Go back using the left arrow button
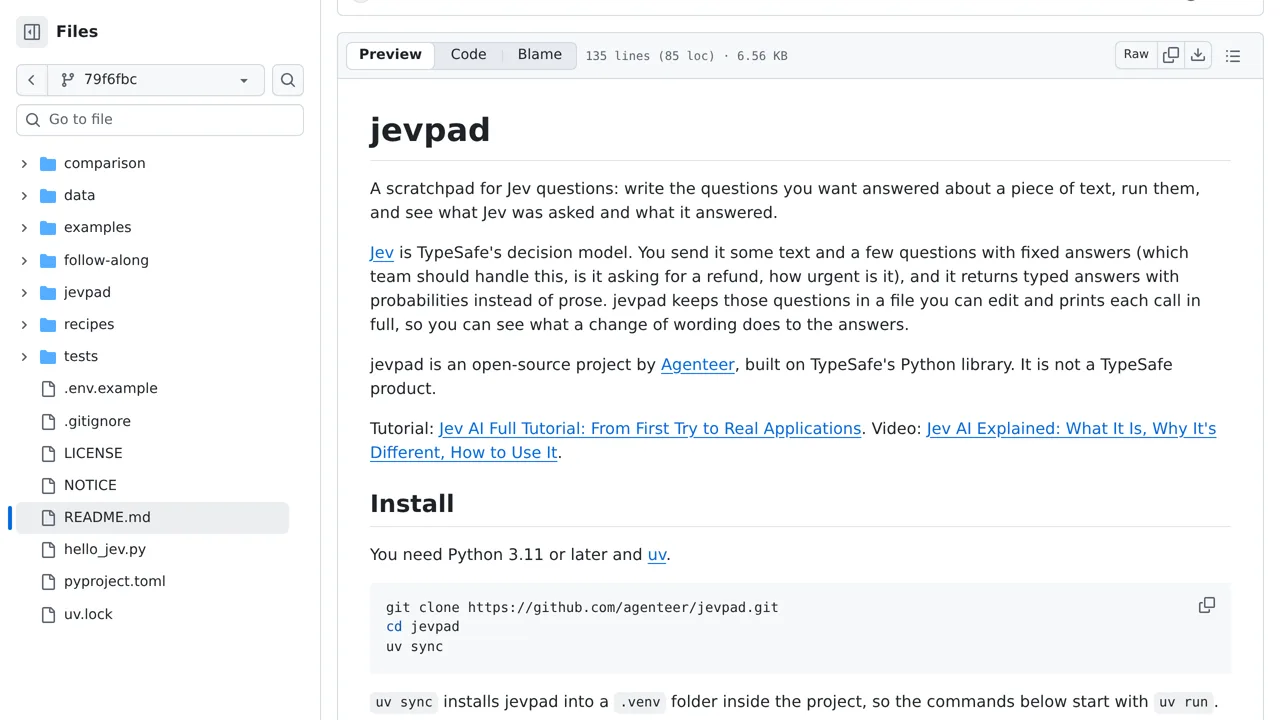This screenshot has height=720, width=1280. [32, 80]
